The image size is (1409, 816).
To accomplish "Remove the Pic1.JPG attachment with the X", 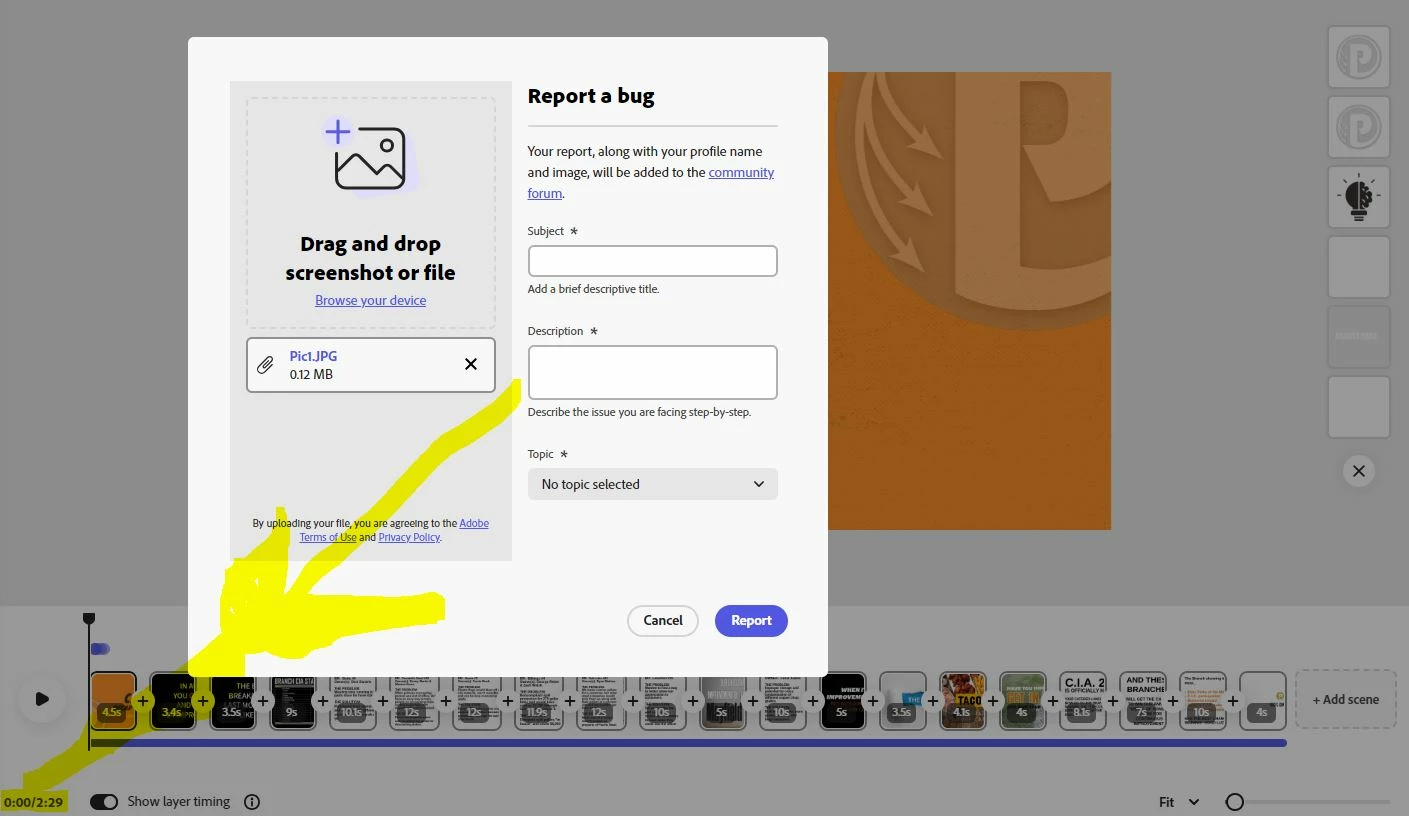I will [471, 364].
